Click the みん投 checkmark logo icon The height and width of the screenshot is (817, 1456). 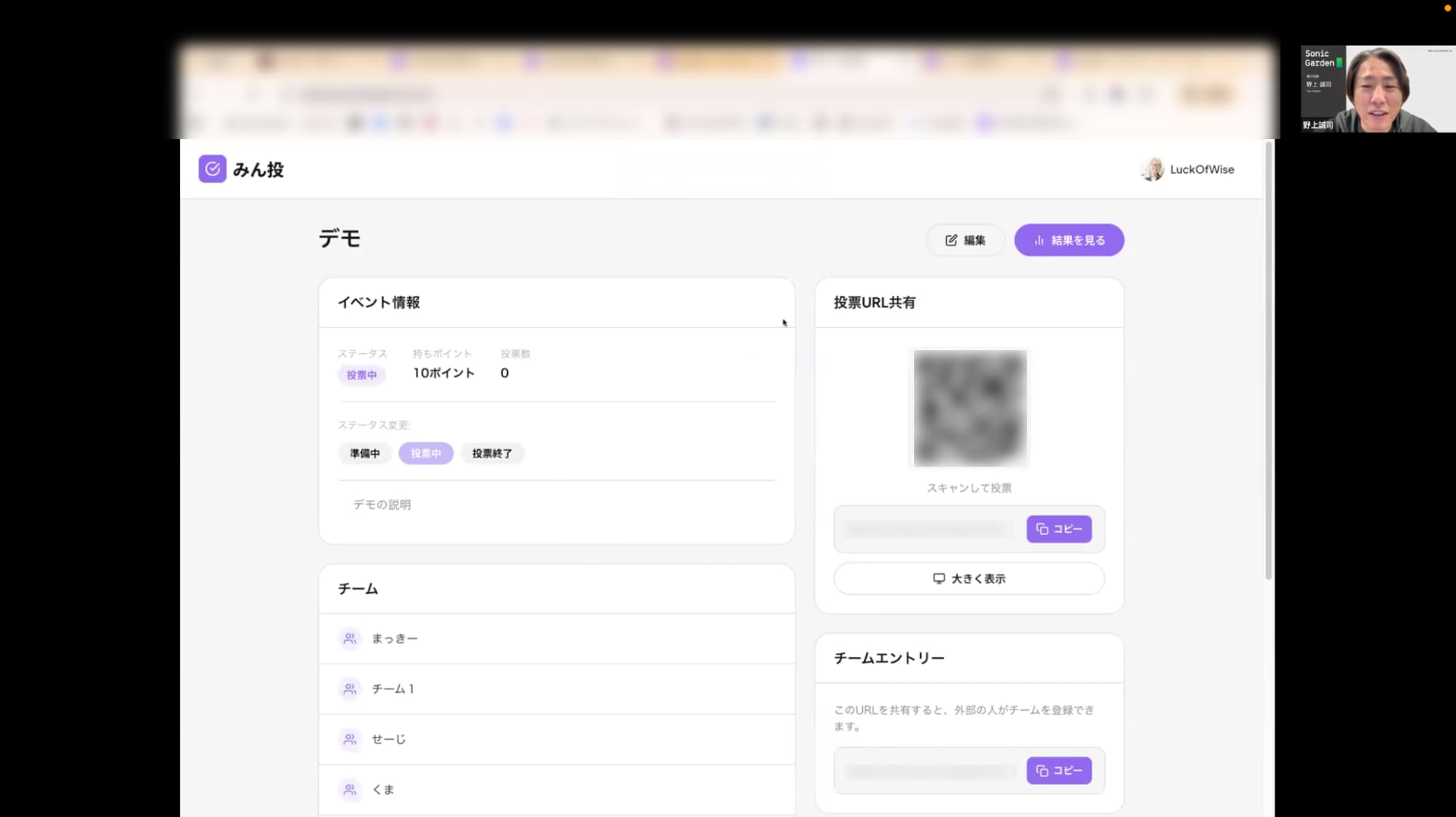[x=212, y=169]
